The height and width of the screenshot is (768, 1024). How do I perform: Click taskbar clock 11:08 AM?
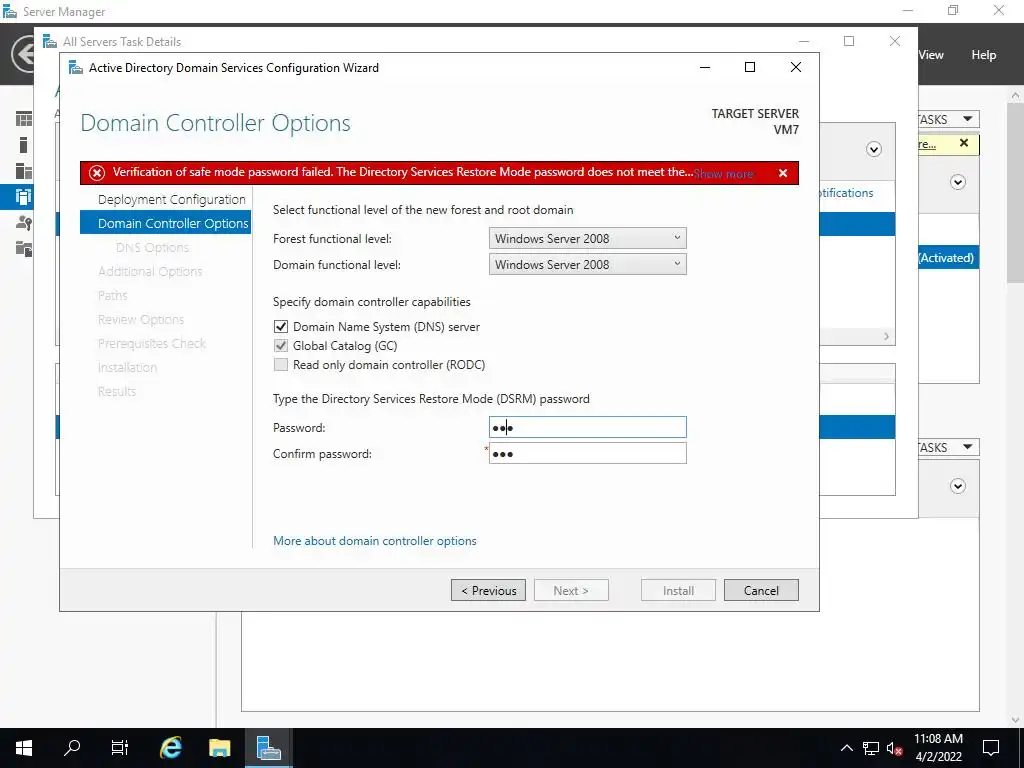point(938,739)
